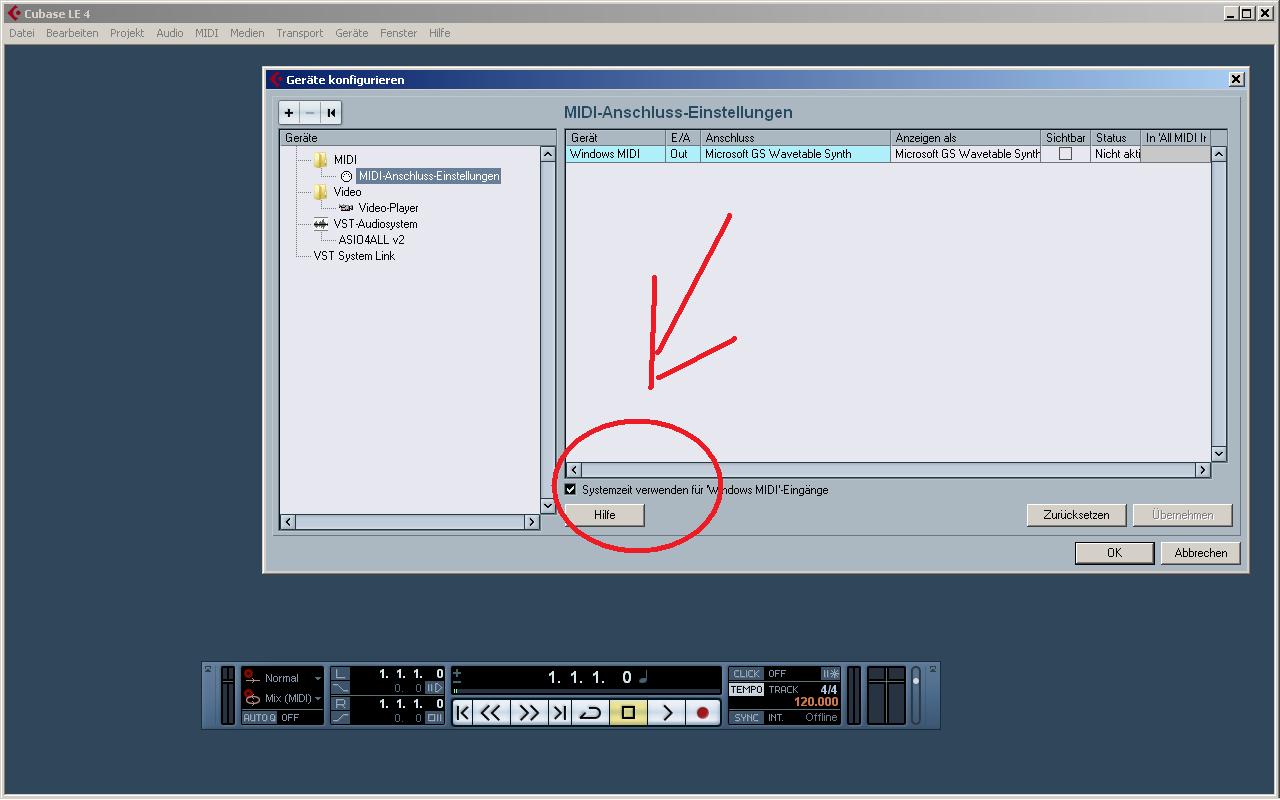Open the Projekt menu
Viewport: 1280px width, 800px height.
[x=127, y=33]
